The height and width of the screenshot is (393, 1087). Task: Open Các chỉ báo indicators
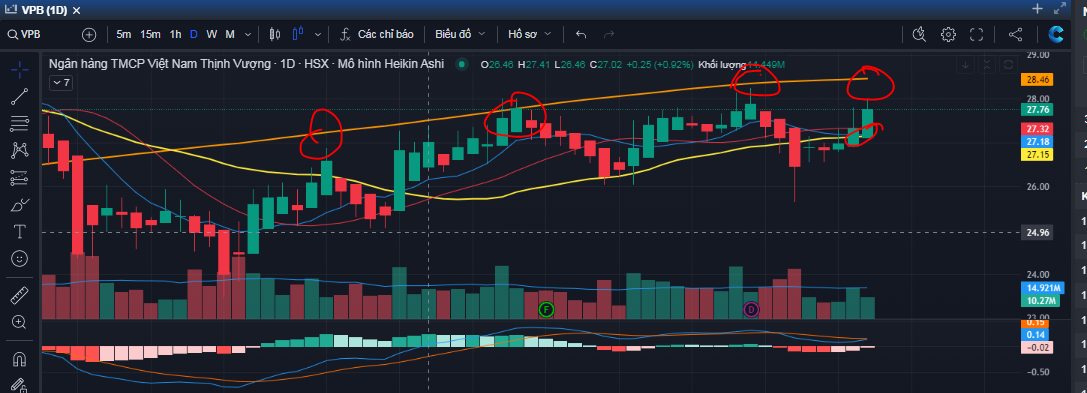(x=377, y=34)
